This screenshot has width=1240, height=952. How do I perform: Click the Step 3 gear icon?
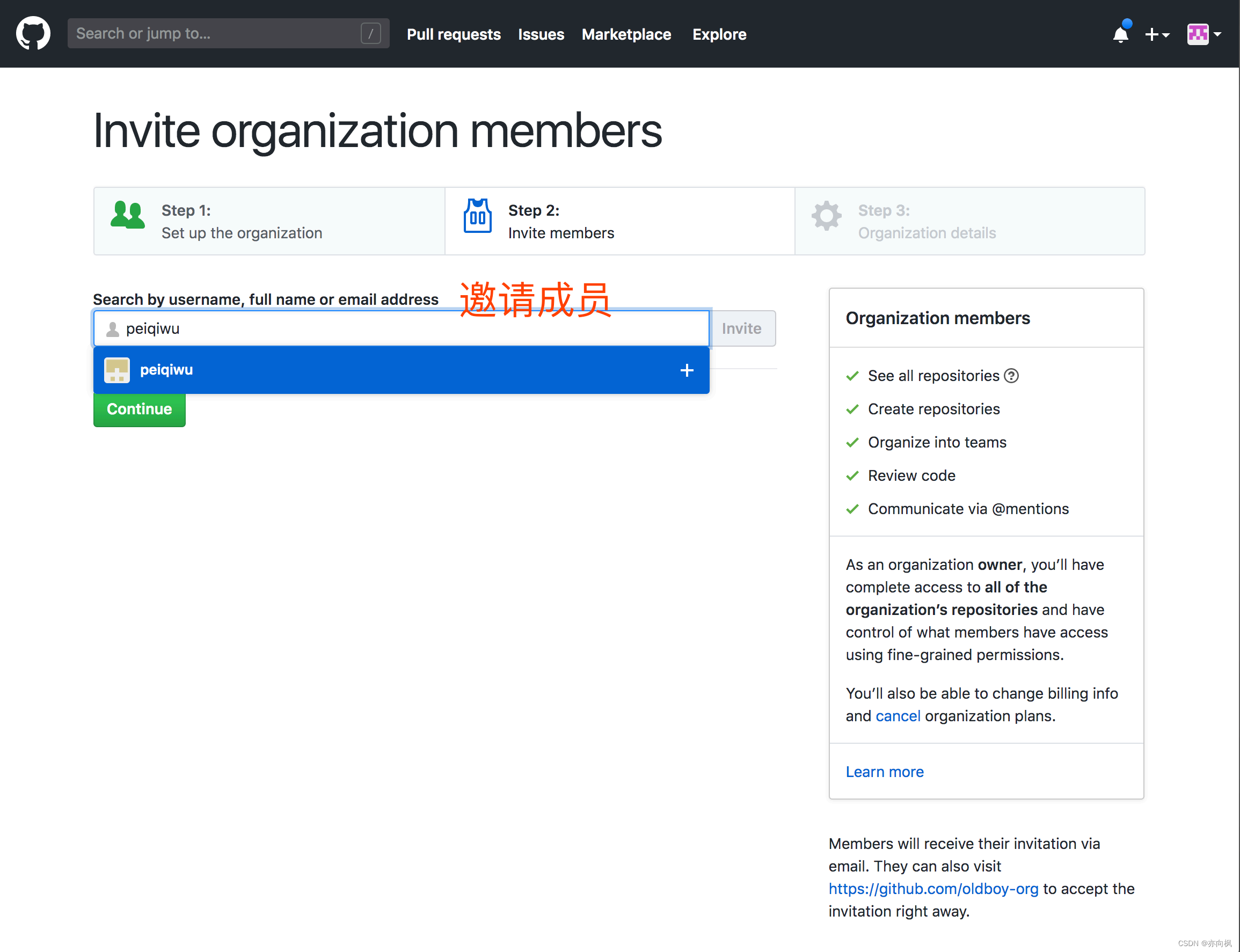coord(826,215)
